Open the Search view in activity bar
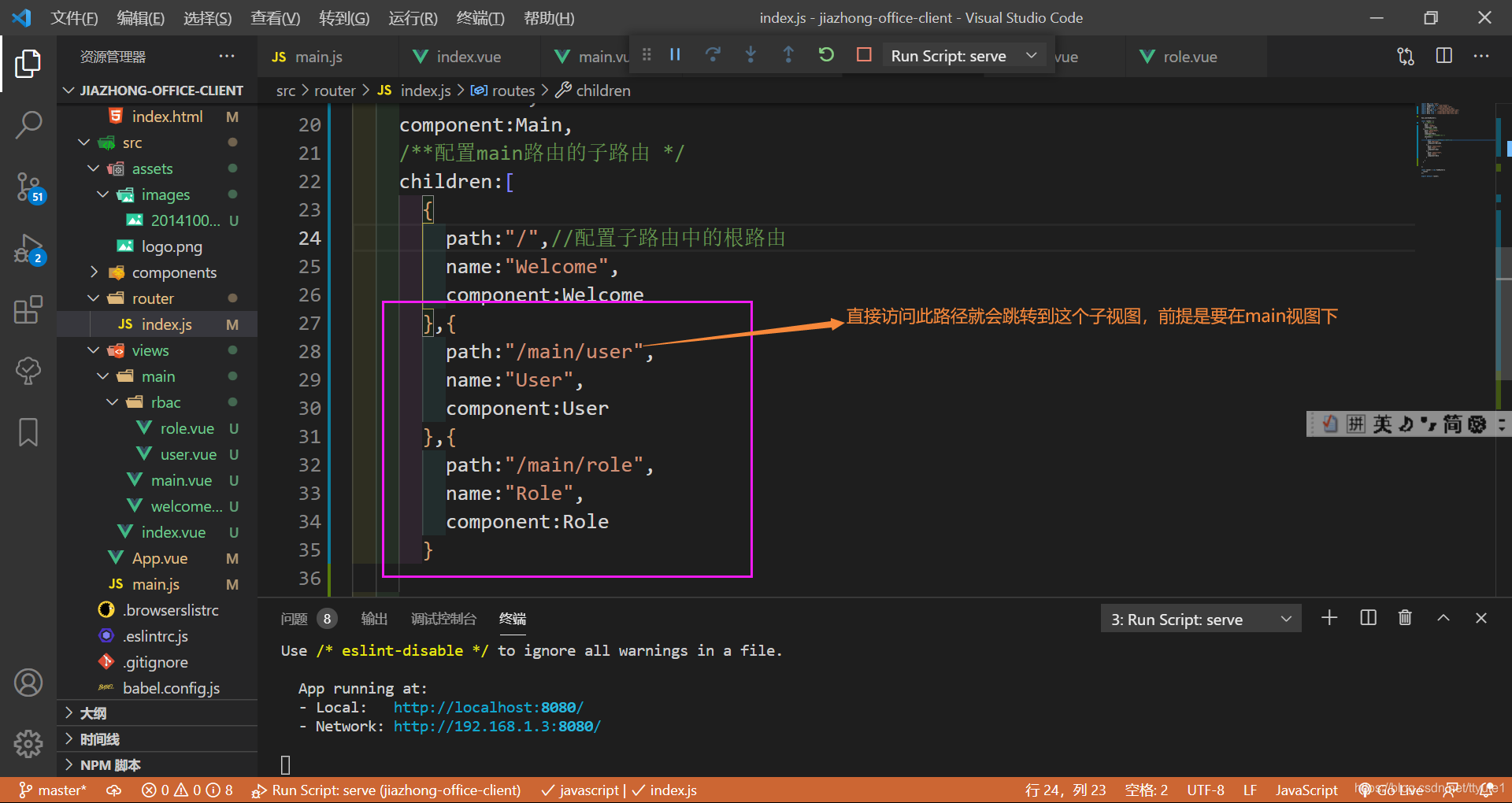This screenshot has width=1512, height=803. pyautogui.click(x=28, y=124)
